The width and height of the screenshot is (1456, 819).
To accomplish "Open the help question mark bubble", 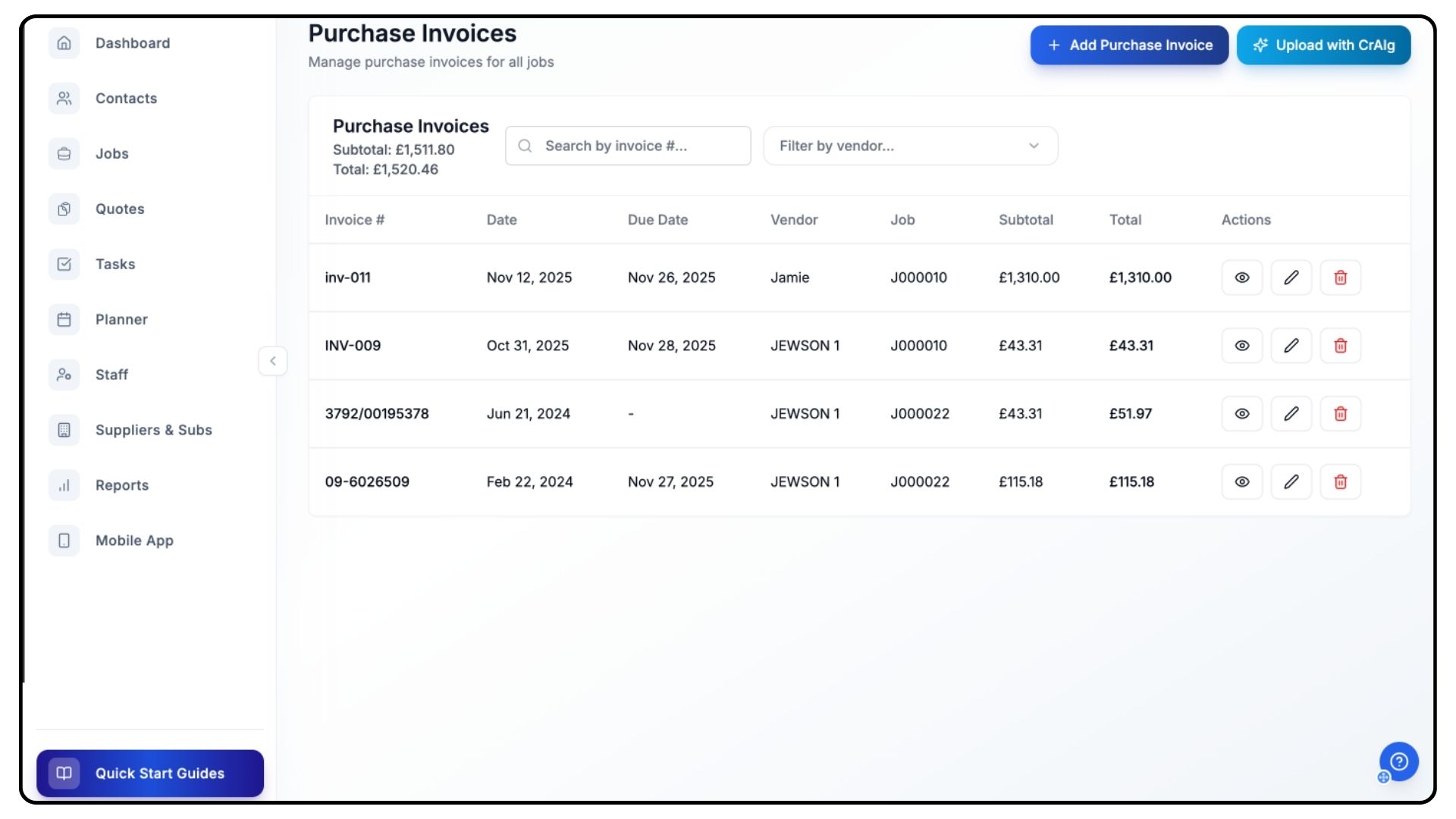I will 1398,761.
